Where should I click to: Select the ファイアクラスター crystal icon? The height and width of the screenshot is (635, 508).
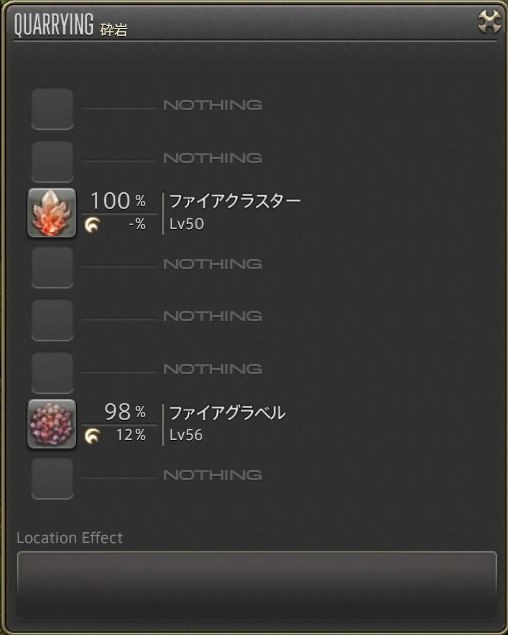(x=51, y=213)
